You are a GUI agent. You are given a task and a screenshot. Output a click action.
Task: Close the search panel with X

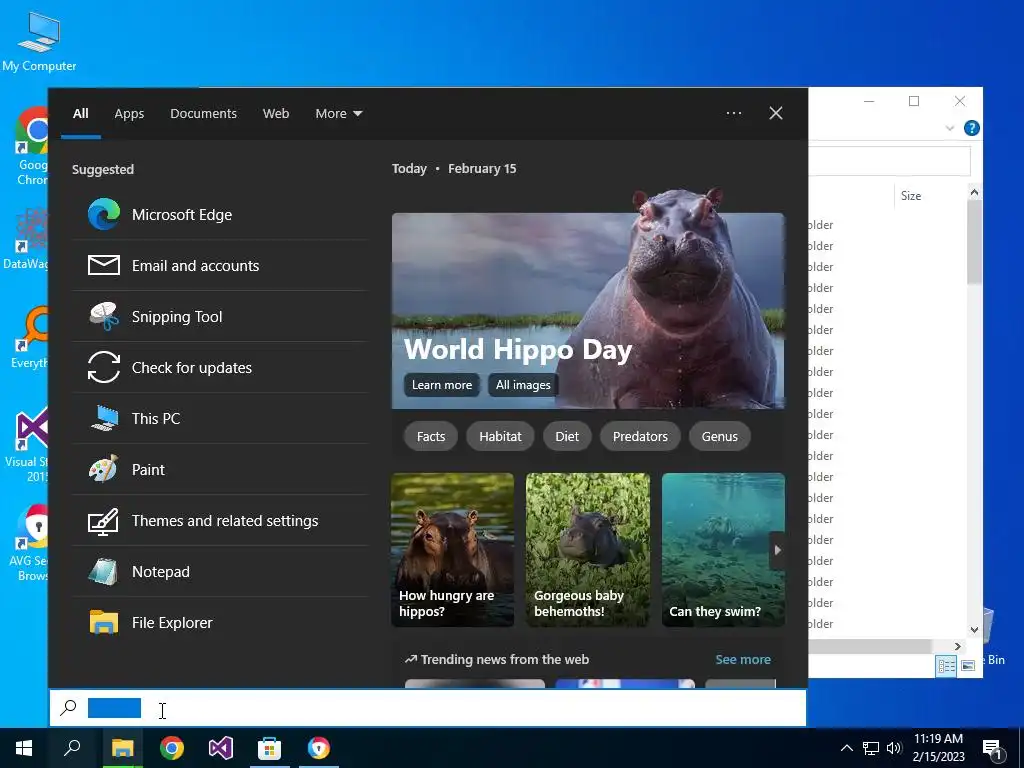pyautogui.click(x=776, y=113)
